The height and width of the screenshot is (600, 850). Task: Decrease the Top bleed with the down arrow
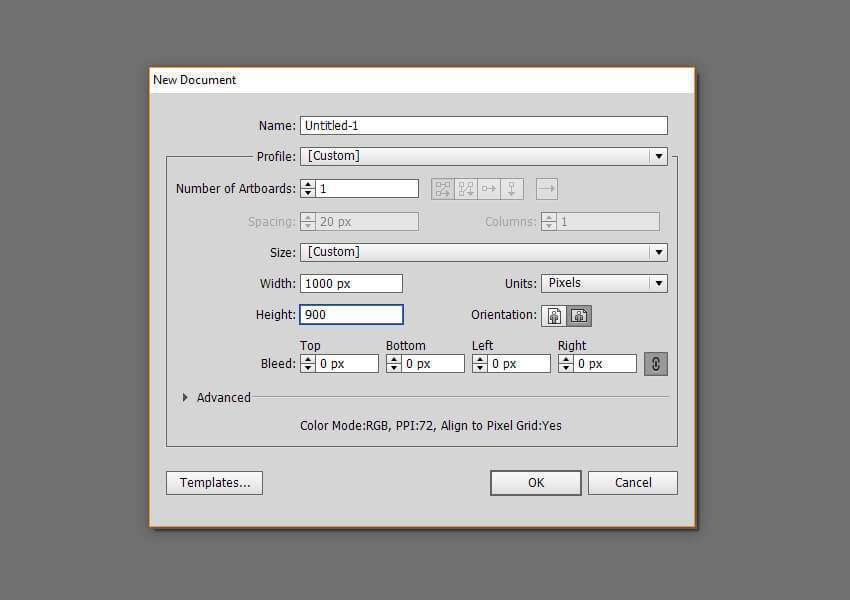308,367
